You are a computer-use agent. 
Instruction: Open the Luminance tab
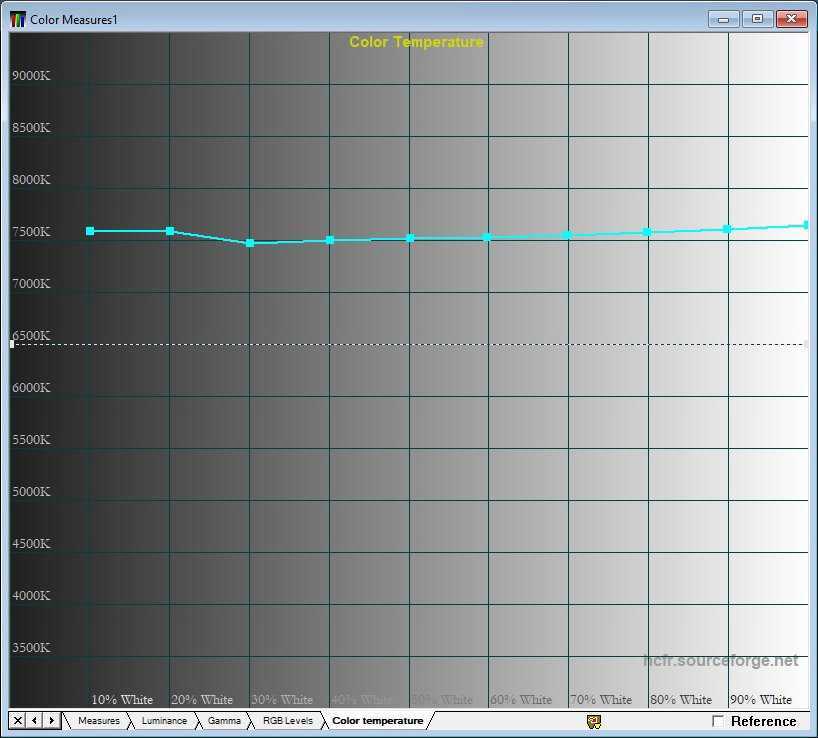[163, 721]
